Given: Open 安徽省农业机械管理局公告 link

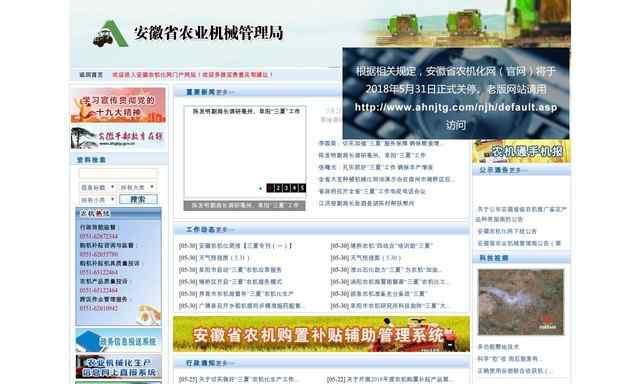Looking at the screenshot, I should tap(519, 244).
